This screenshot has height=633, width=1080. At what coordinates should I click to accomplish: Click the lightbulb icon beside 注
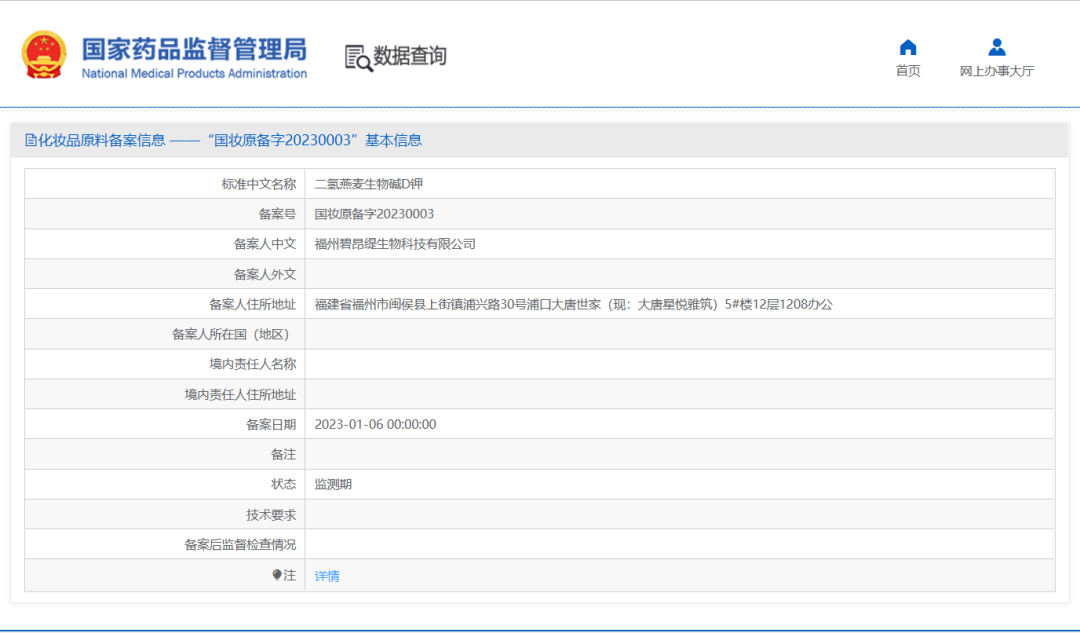(x=277, y=575)
